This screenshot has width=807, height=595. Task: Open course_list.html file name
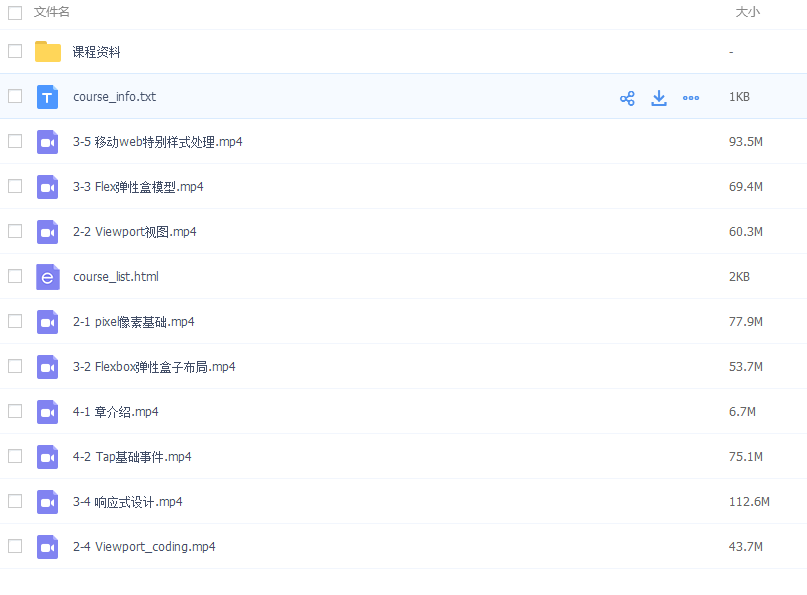tap(116, 277)
